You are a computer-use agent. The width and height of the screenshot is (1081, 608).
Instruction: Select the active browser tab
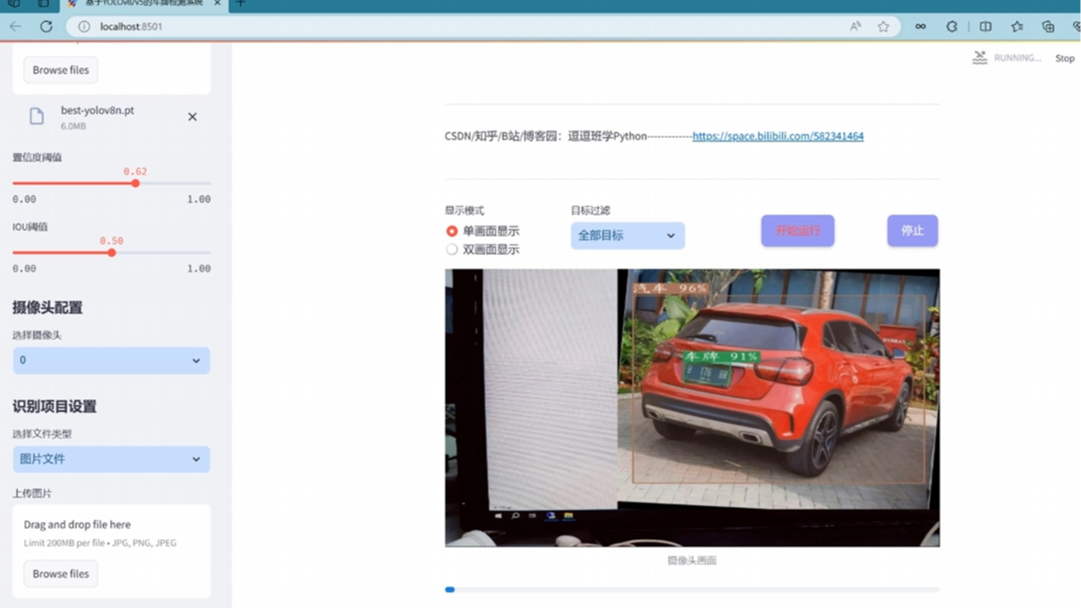click(143, 3)
